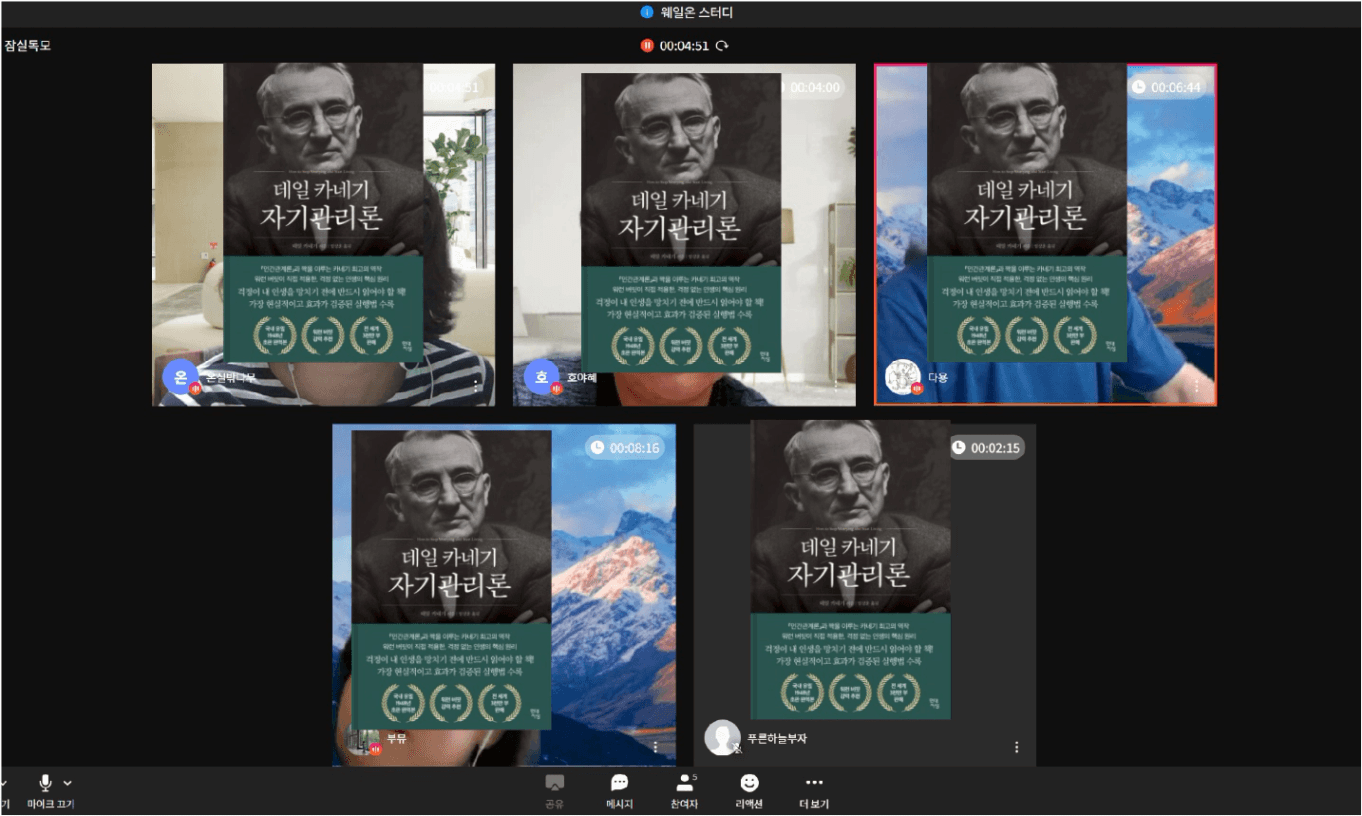The height and width of the screenshot is (816, 1362).
Task: Click the refresh icon after 00:04:51
Action: click(722, 45)
